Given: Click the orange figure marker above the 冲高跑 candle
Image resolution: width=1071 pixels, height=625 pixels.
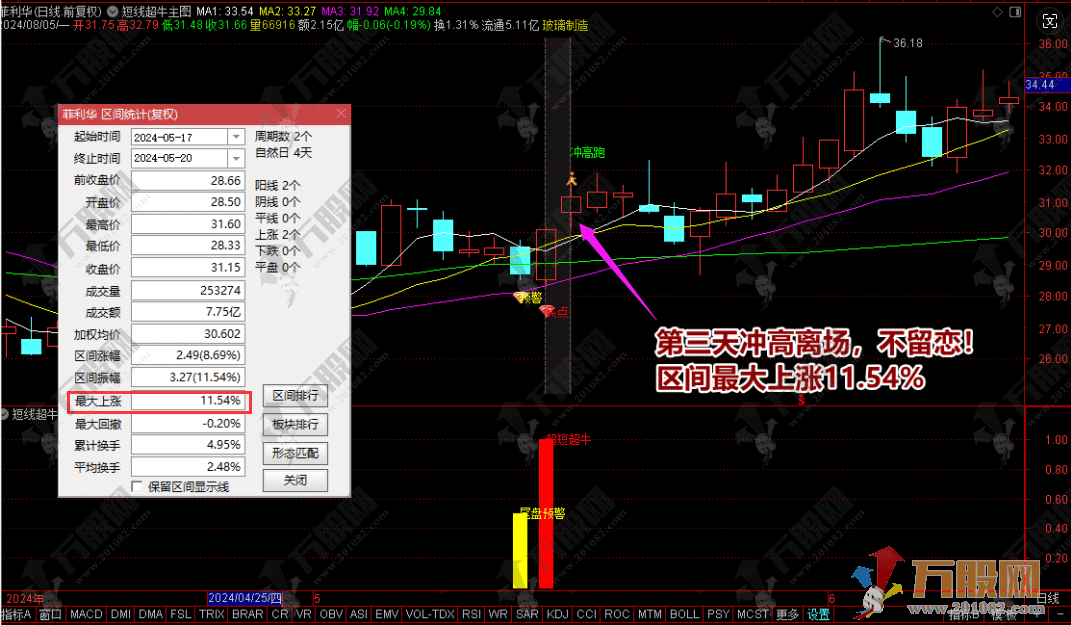Looking at the screenshot, I should click(572, 179).
